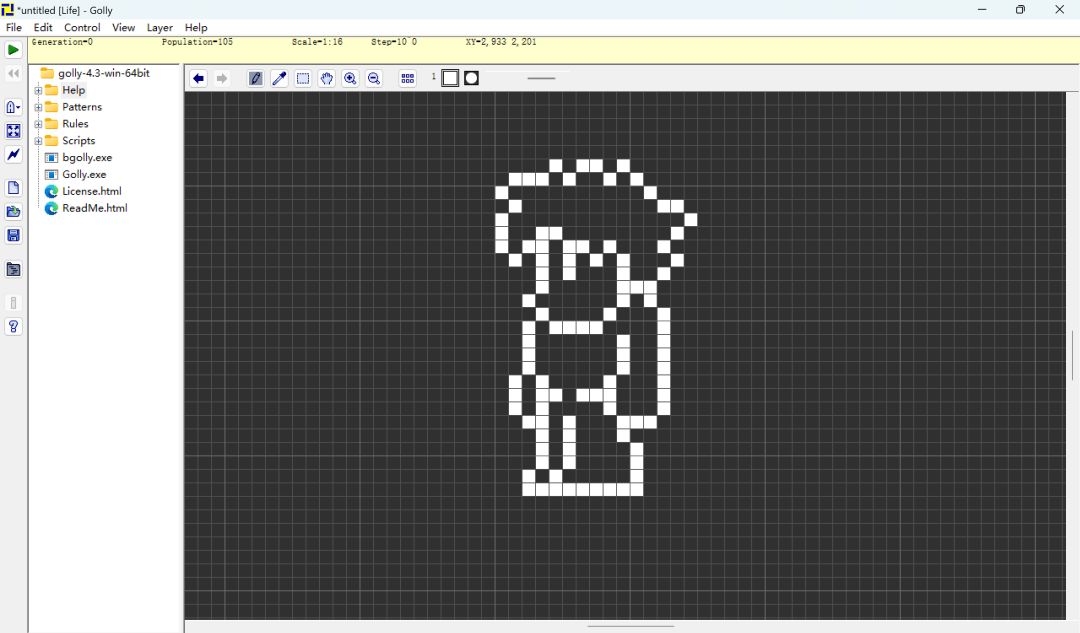Click the state slider line in edit bar
1080x633 pixels.
pyautogui.click(x=541, y=79)
